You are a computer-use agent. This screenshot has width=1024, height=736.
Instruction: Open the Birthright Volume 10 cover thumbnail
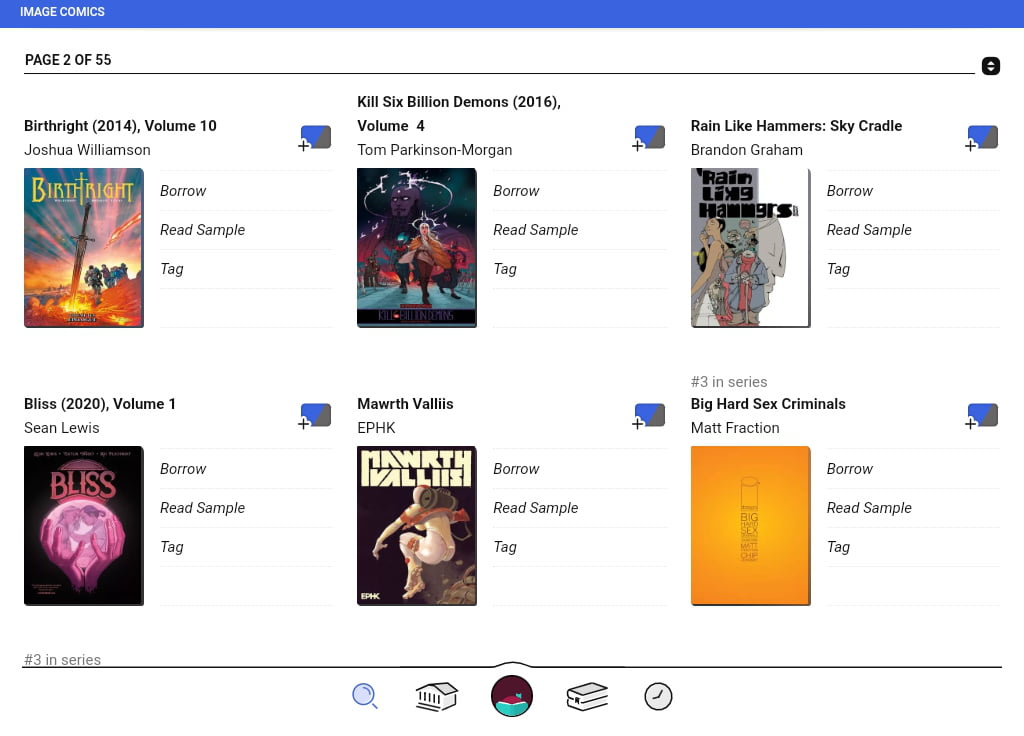click(x=84, y=248)
